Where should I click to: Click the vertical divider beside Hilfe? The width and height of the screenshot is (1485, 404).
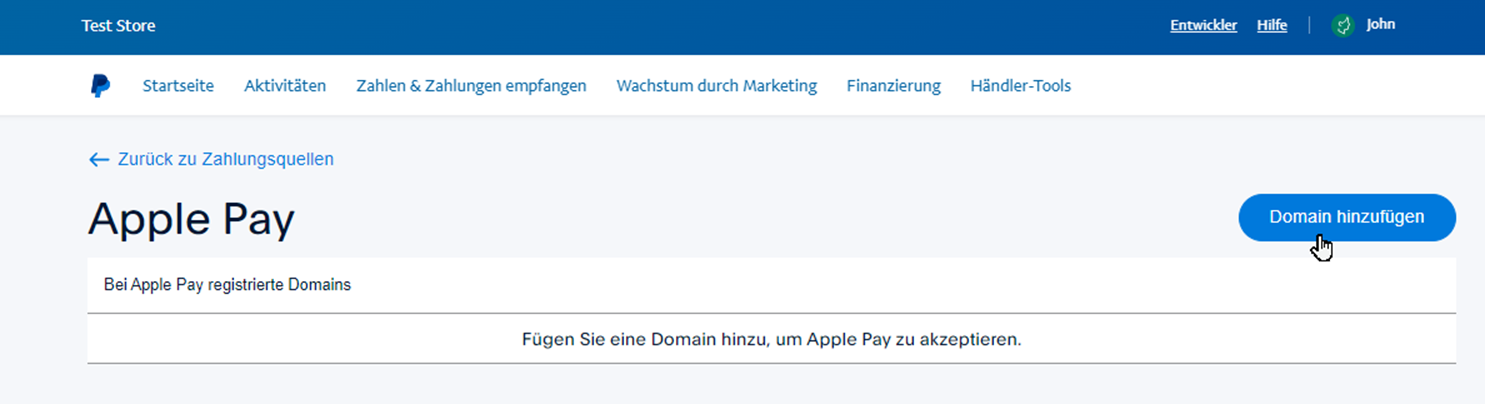pos(1309,26)
